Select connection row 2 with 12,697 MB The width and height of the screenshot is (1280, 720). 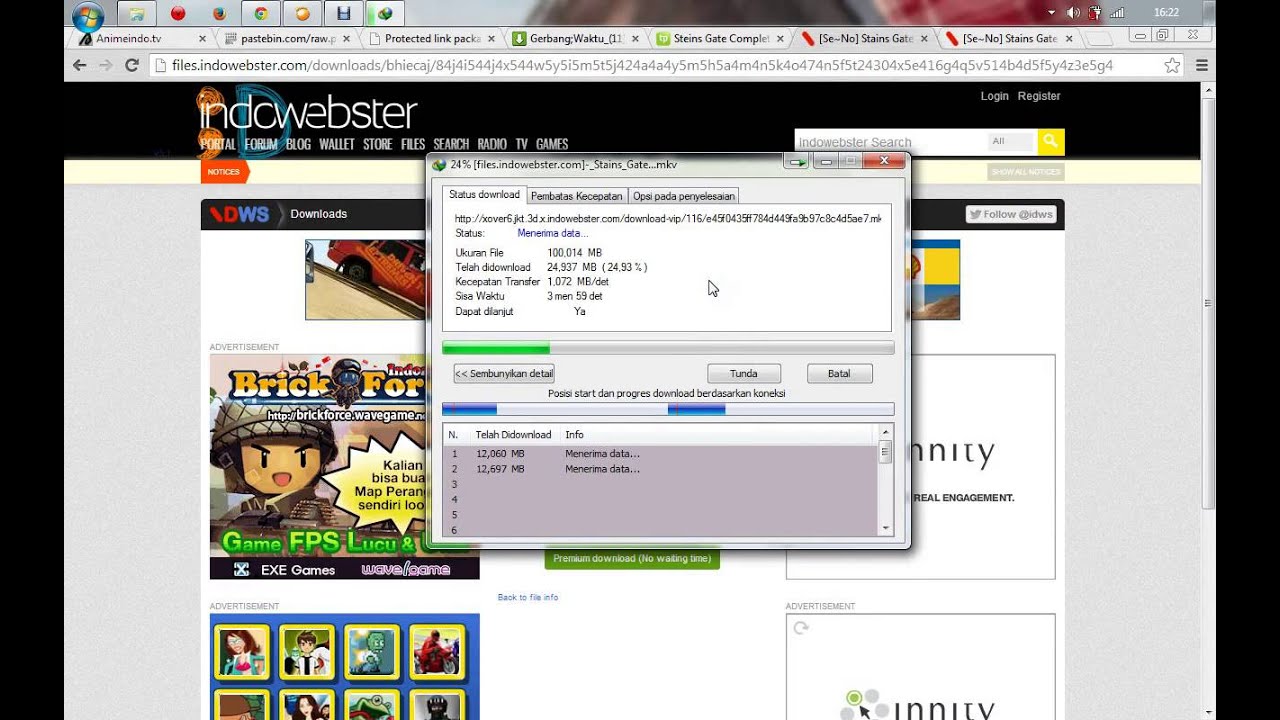point(660,469)
